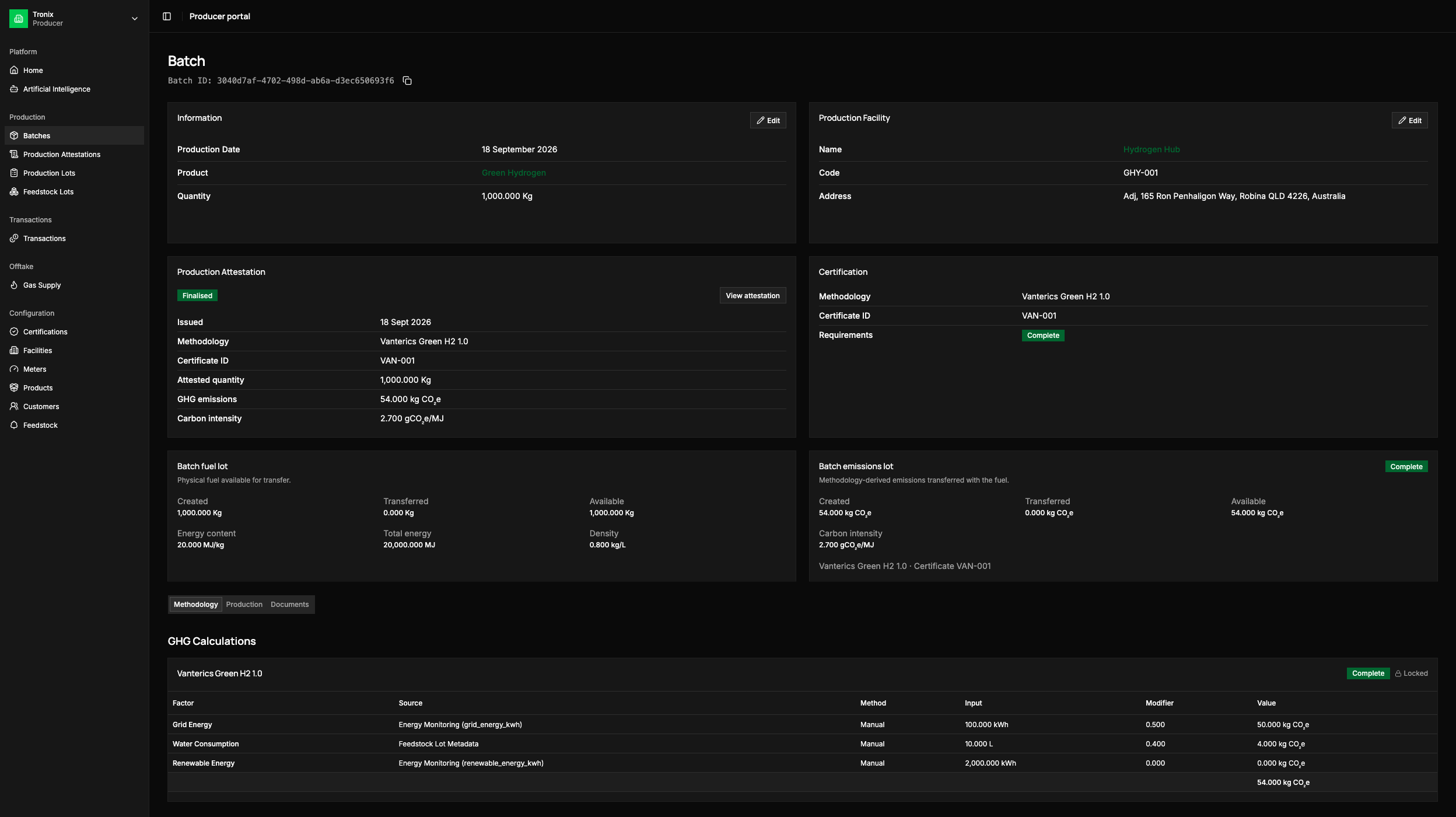Open the Customers person icon

[14, 406]
